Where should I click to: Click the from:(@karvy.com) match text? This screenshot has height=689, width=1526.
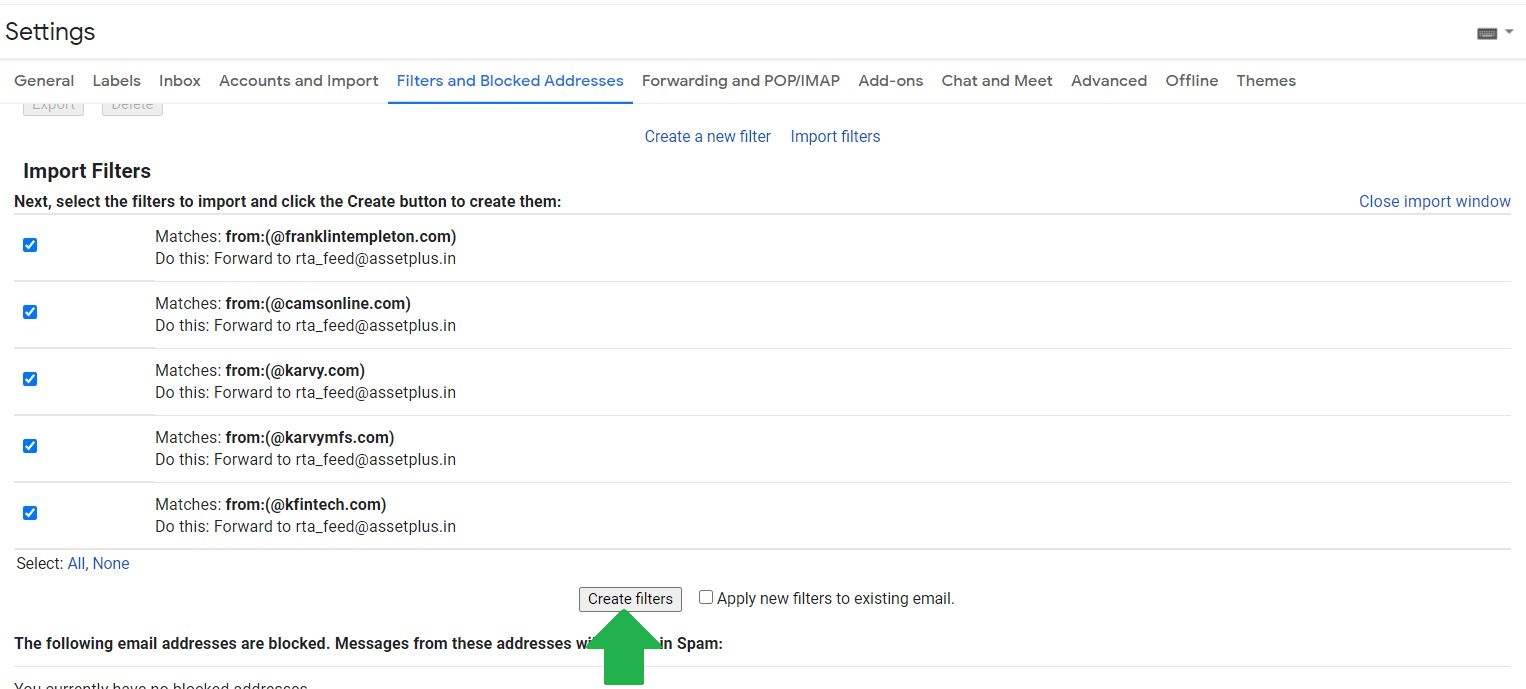(x=295, y=371)
